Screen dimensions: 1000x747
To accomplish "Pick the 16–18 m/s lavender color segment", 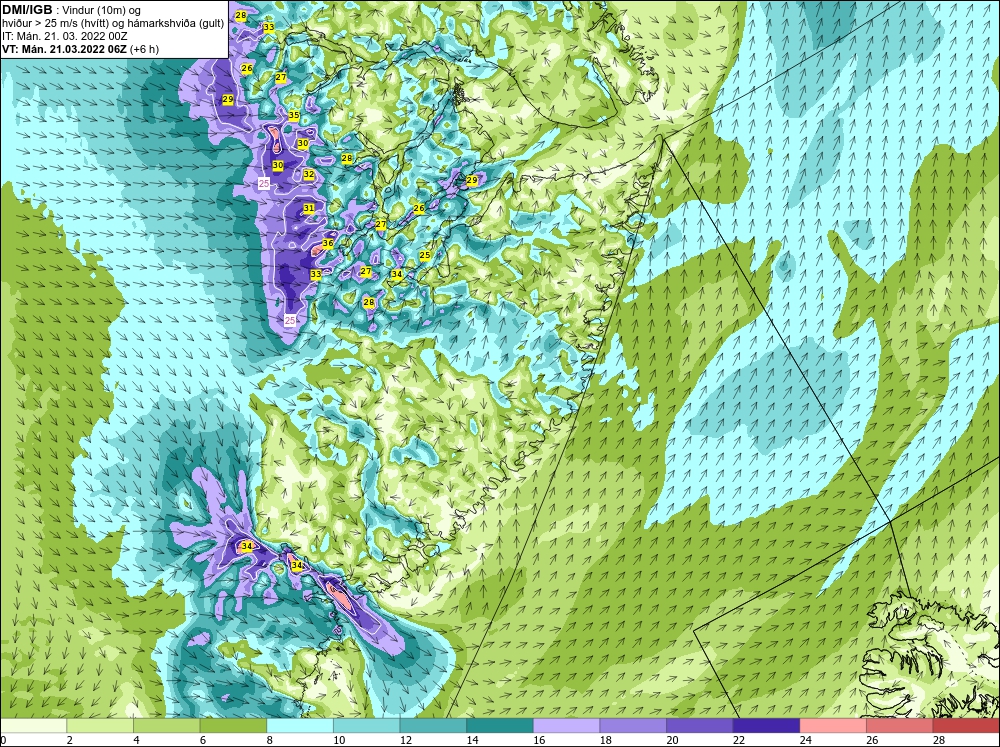I will click(566, 725).
